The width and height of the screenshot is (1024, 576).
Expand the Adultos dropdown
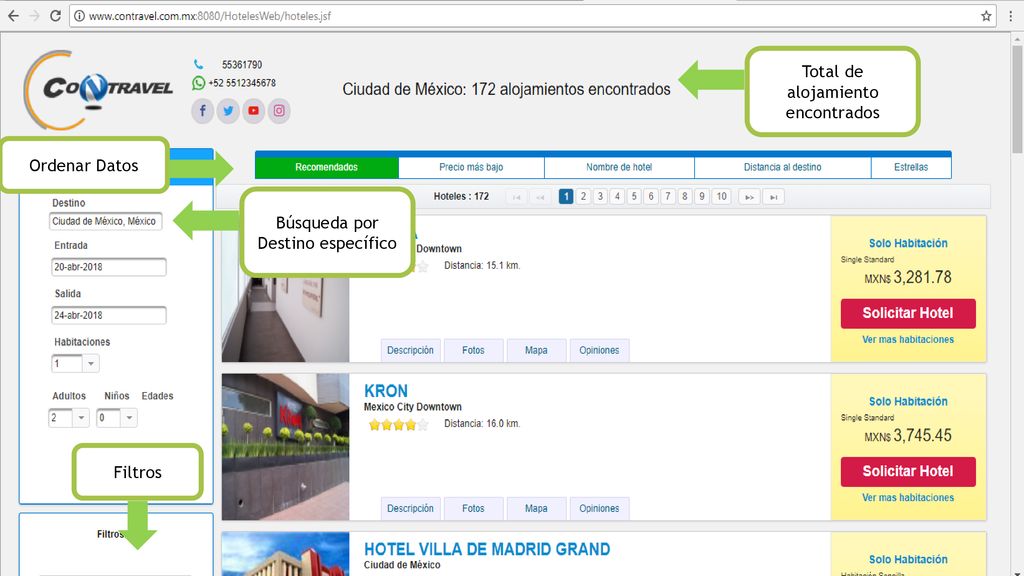point(81,417)
